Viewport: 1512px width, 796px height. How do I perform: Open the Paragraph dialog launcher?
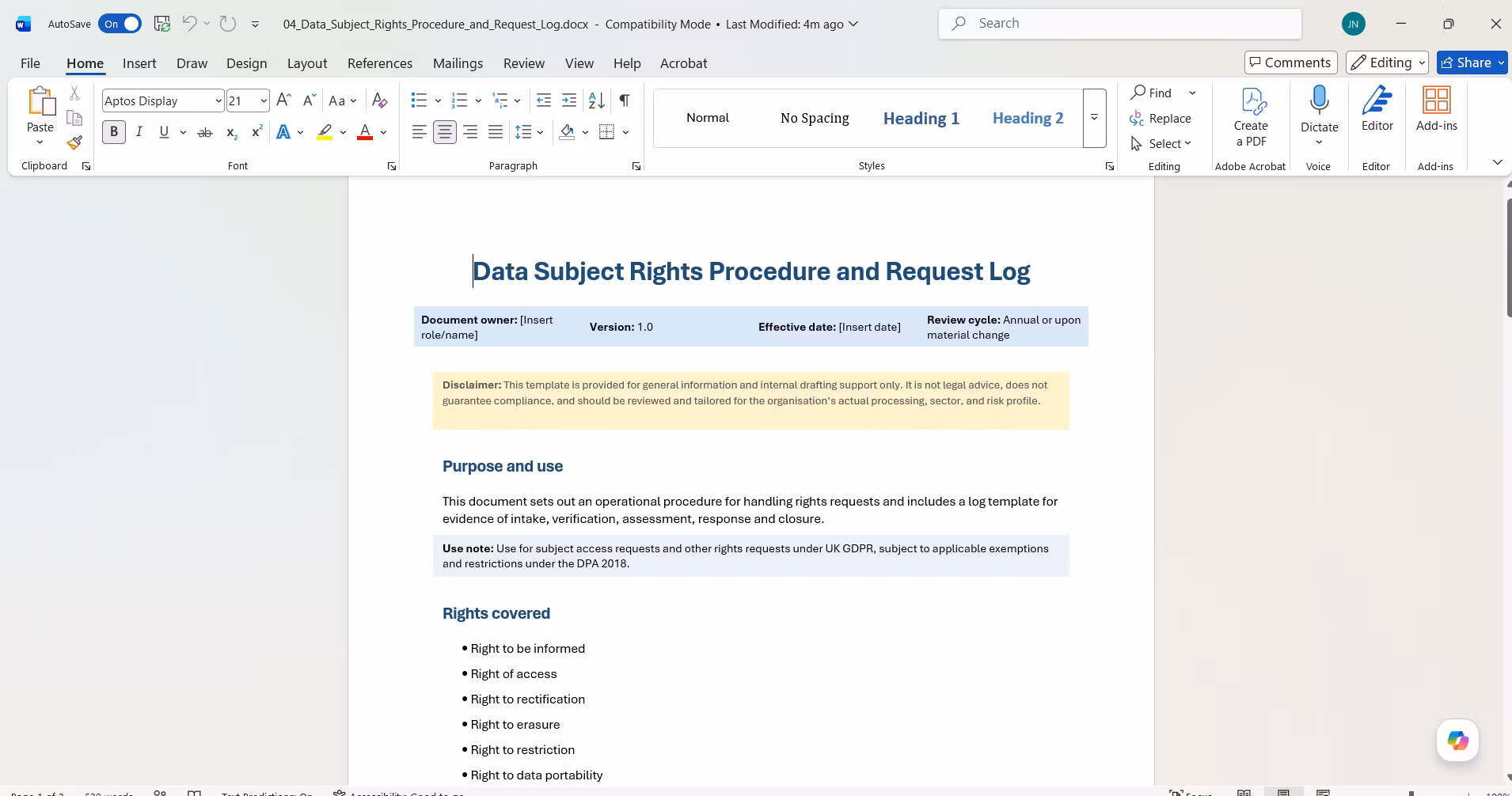pos(636,166)
